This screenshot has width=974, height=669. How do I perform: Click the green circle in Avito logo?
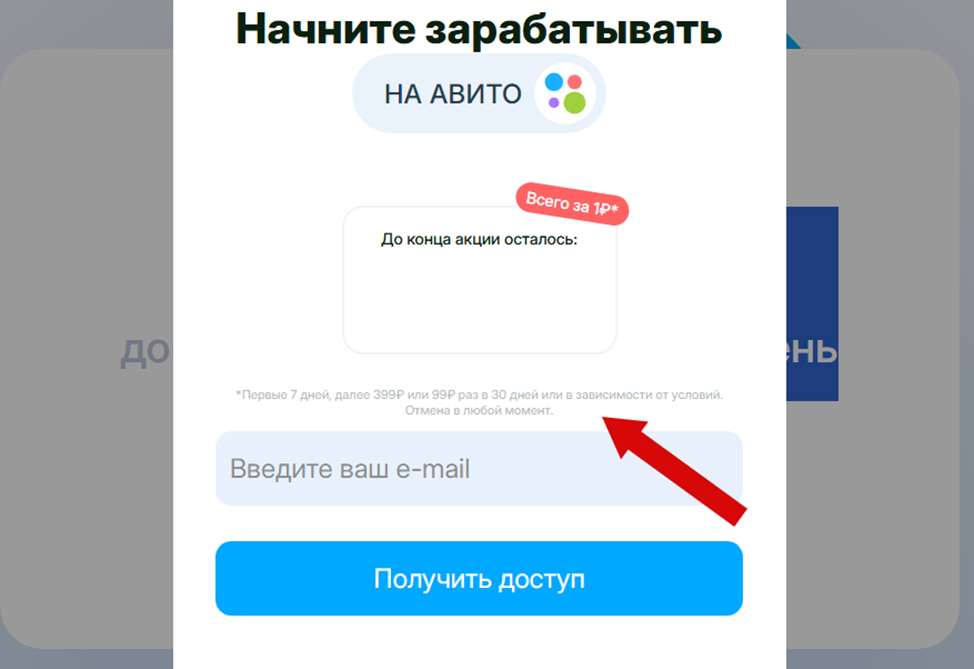point(575,103)
